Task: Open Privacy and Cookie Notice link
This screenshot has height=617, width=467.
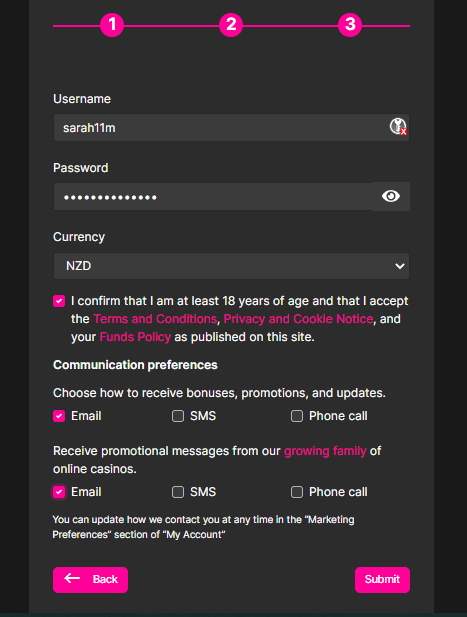Action: coord(298,319)
